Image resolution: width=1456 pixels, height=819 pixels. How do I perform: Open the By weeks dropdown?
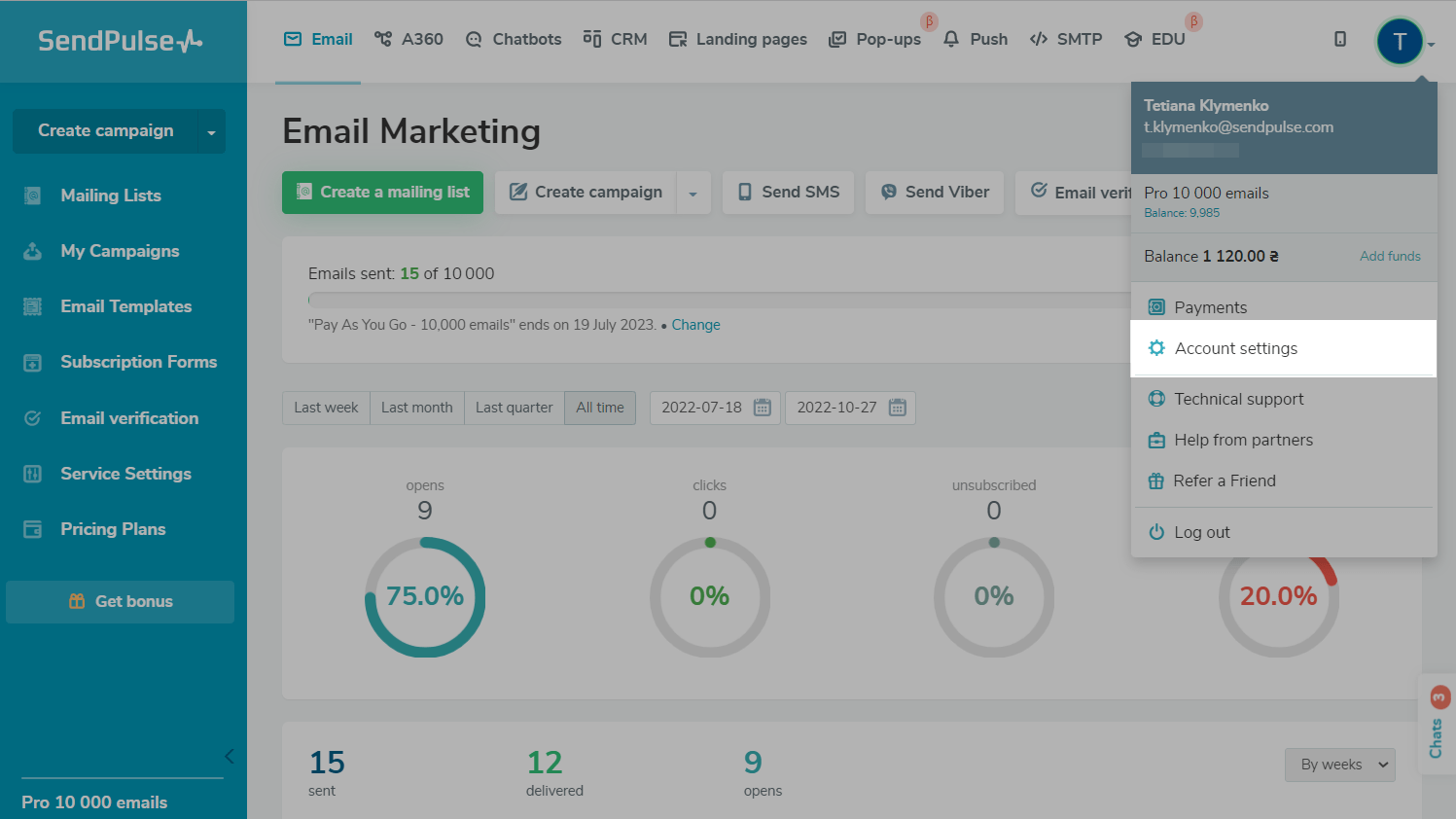[1339, 765]
